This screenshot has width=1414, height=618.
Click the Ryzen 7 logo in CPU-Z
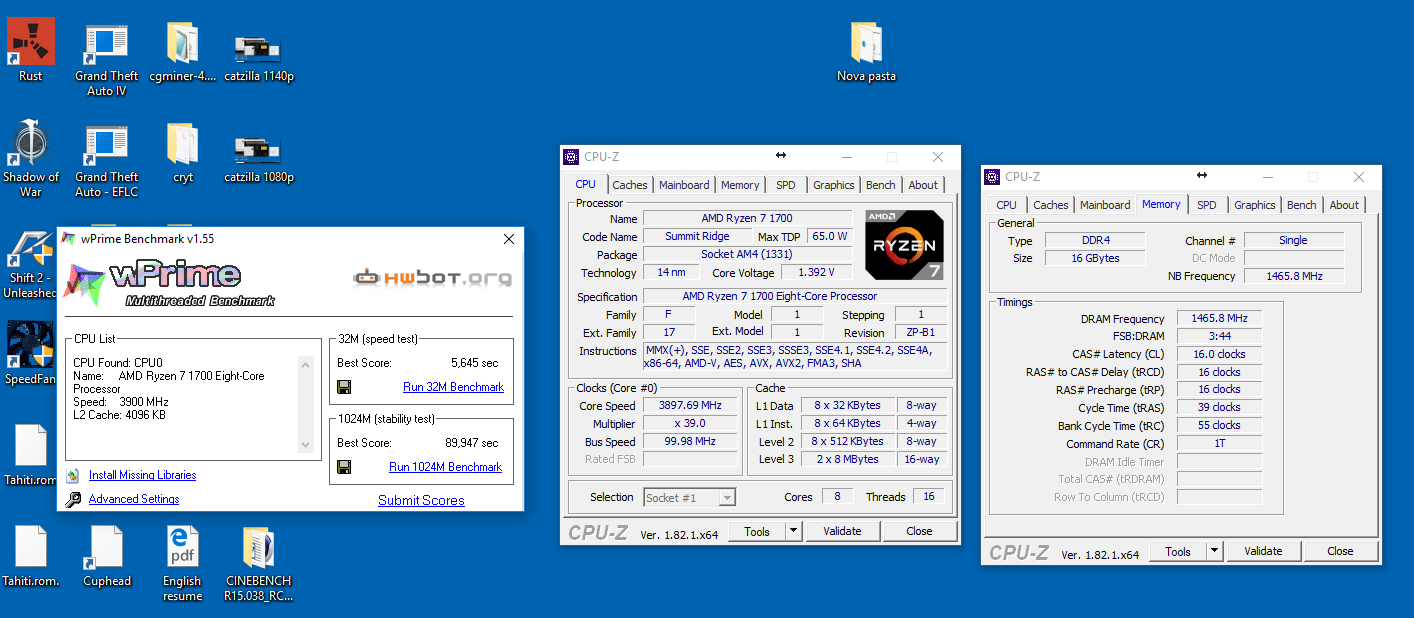point(904,245)
